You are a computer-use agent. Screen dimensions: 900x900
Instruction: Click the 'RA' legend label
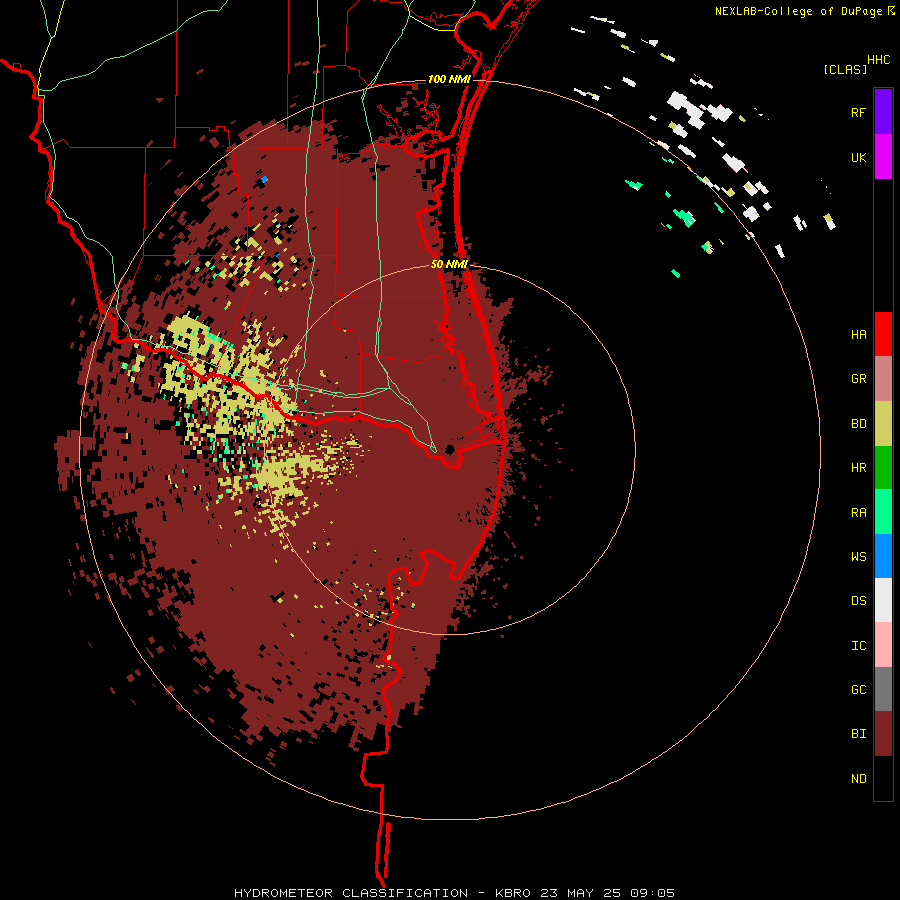pos(858,513)
